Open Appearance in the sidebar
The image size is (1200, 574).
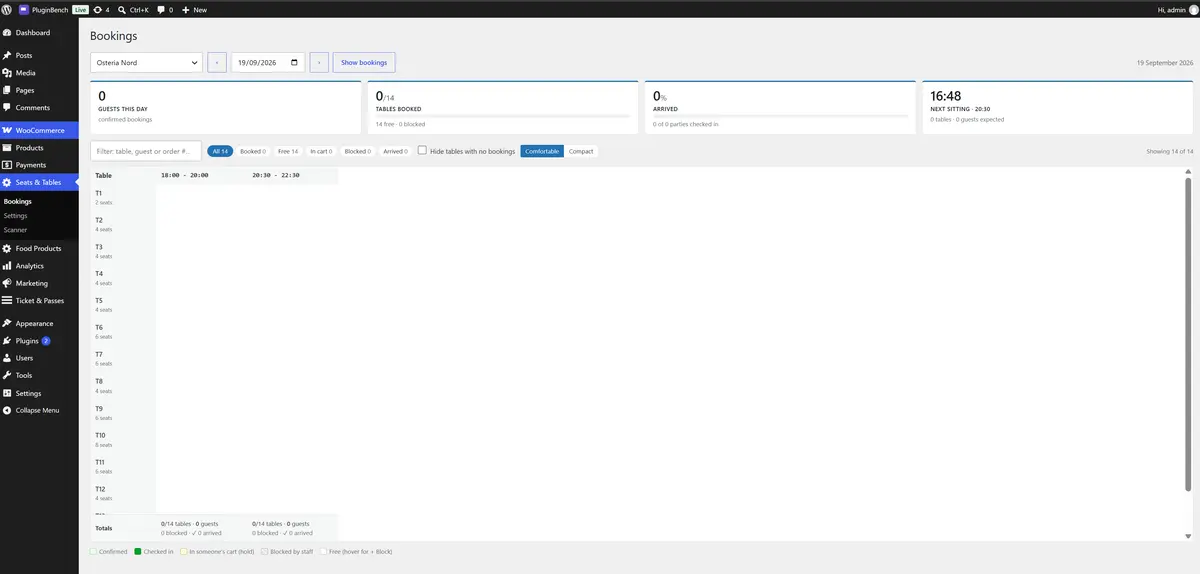39,323
